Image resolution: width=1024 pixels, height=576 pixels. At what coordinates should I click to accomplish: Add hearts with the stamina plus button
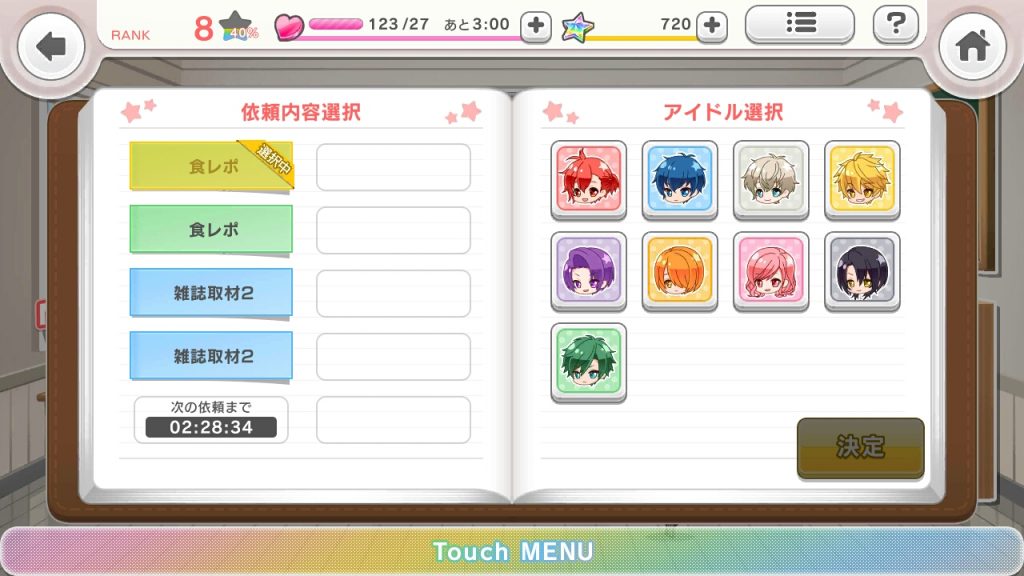pos(536,26)
